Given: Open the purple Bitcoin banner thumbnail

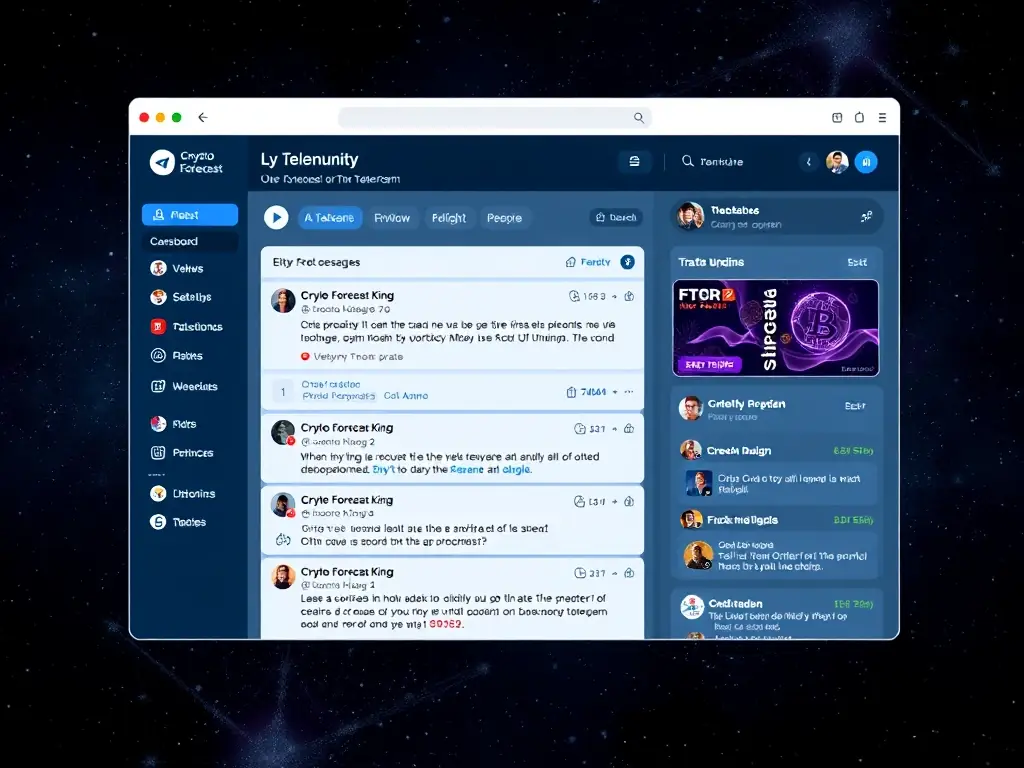Looking at the screenshot, I should pos(776,328).
